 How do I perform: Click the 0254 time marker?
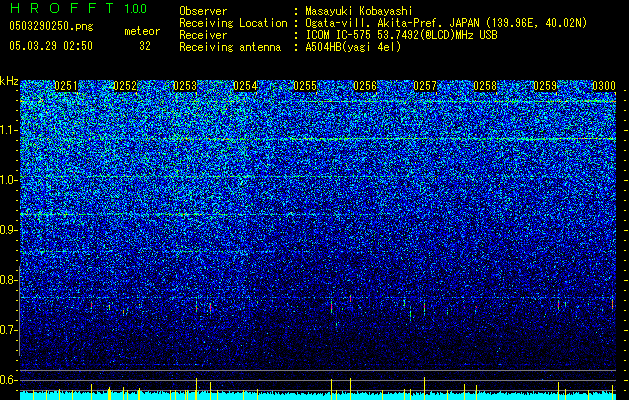245,86
